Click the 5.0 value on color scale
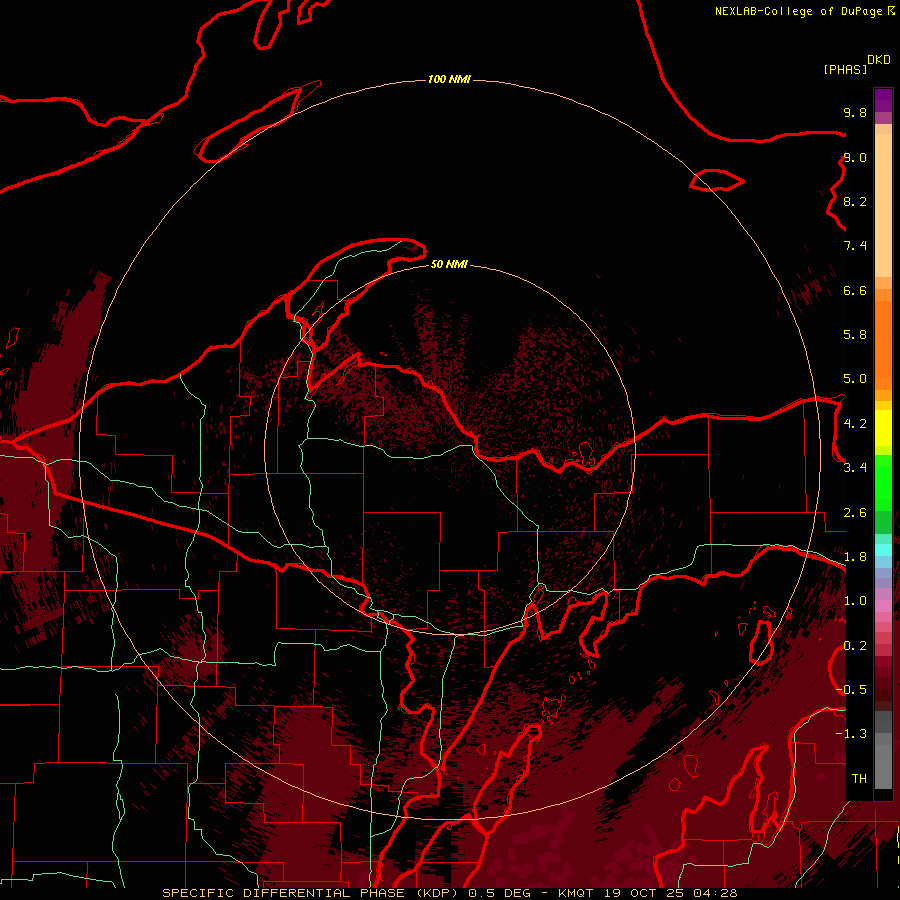The width and height of the screenshot is (900, 900). click(855, 379)
